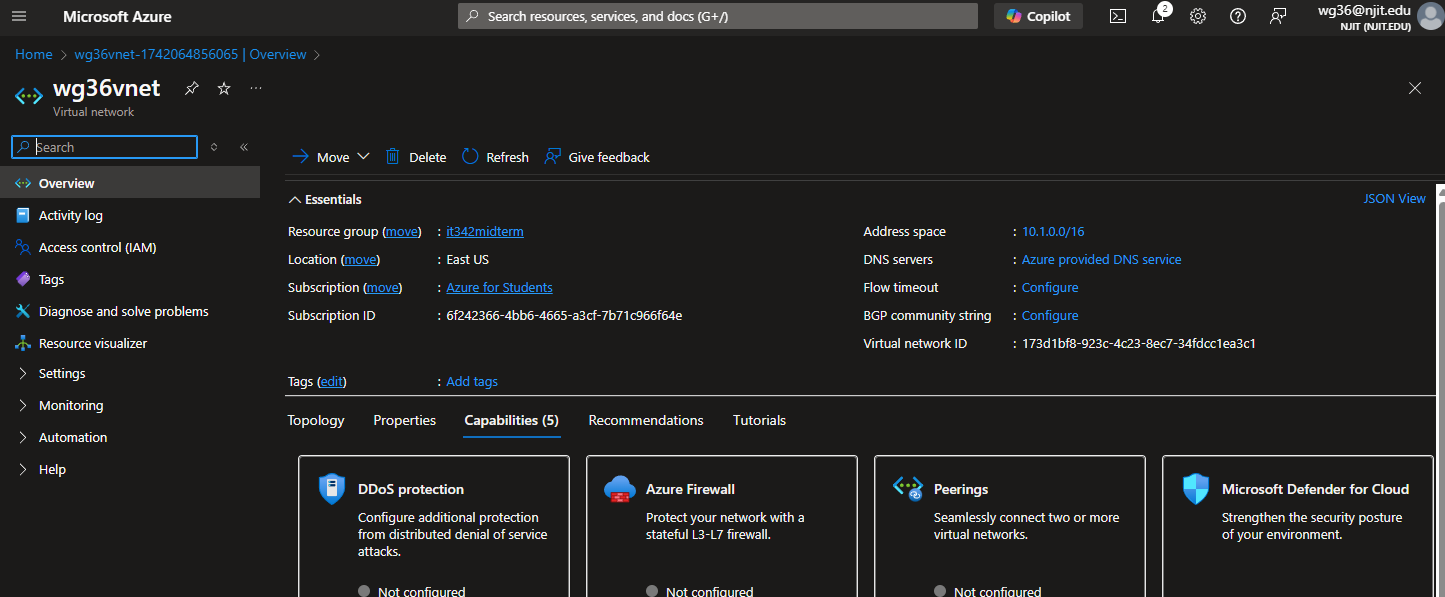Open the it342midterm resource group link
The width and height of the screenshot is (1445, 597).
click(x=485, y=231)
